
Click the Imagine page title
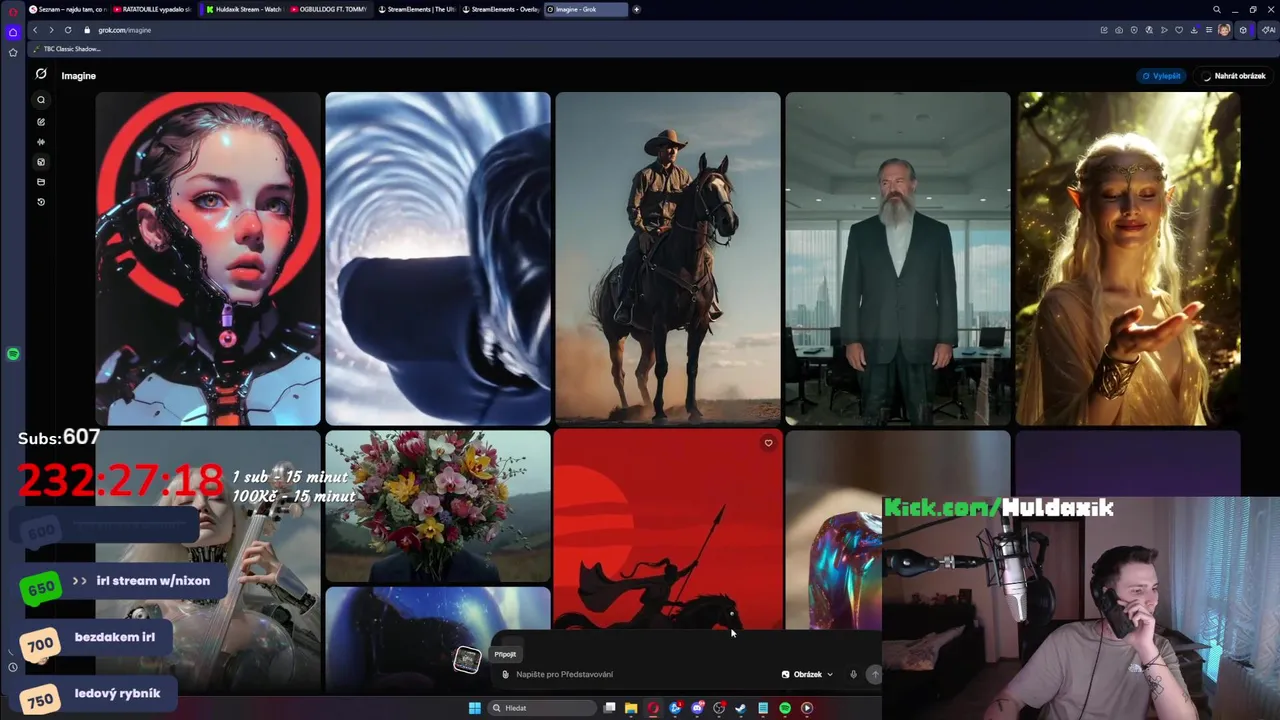[79, 76]
